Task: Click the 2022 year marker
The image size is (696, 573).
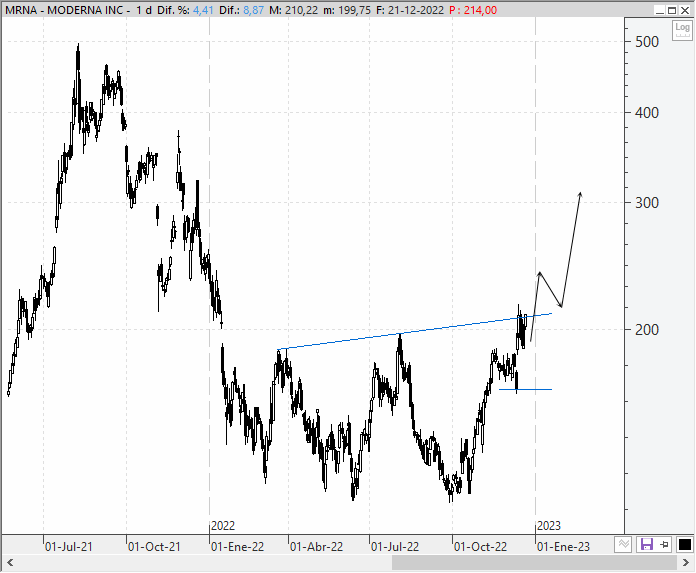Action: [223, 526]
